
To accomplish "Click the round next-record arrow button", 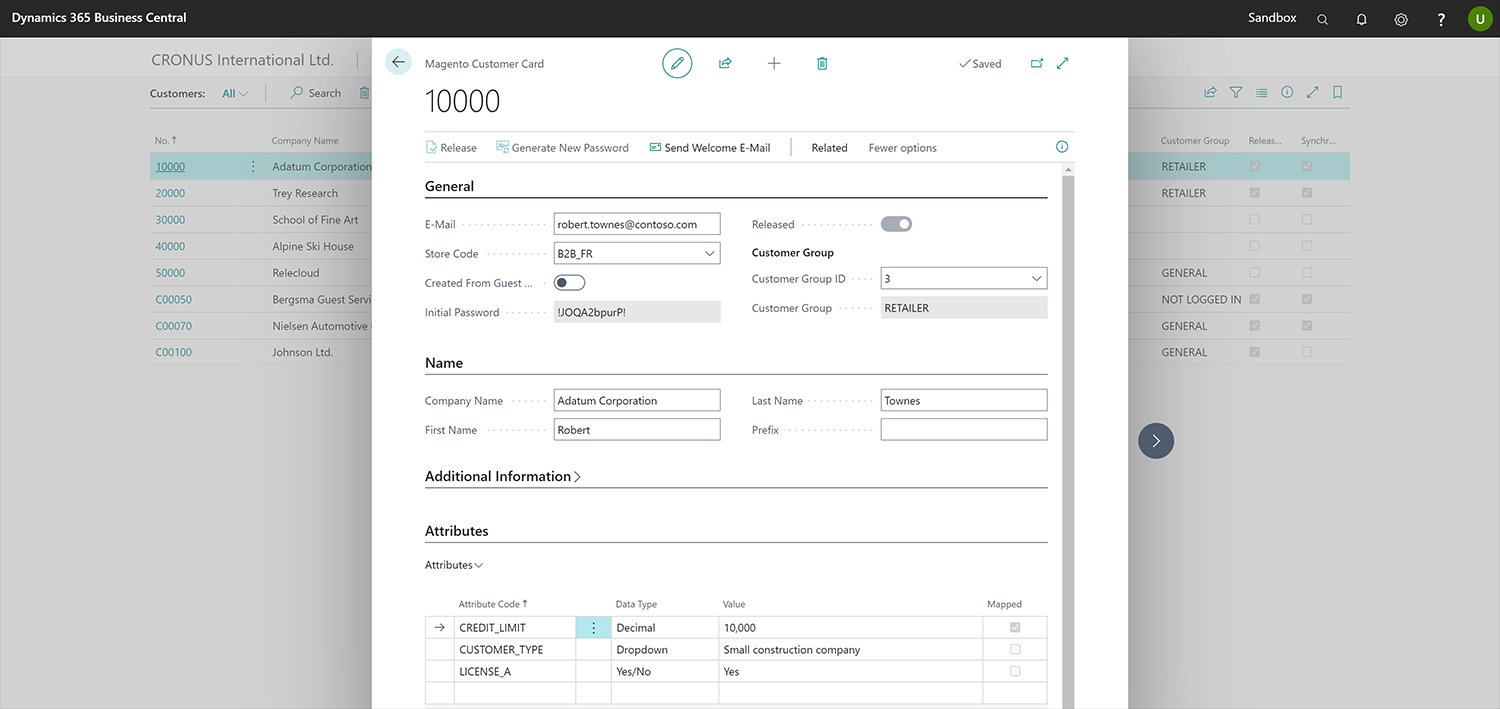I will (1156, 440).
